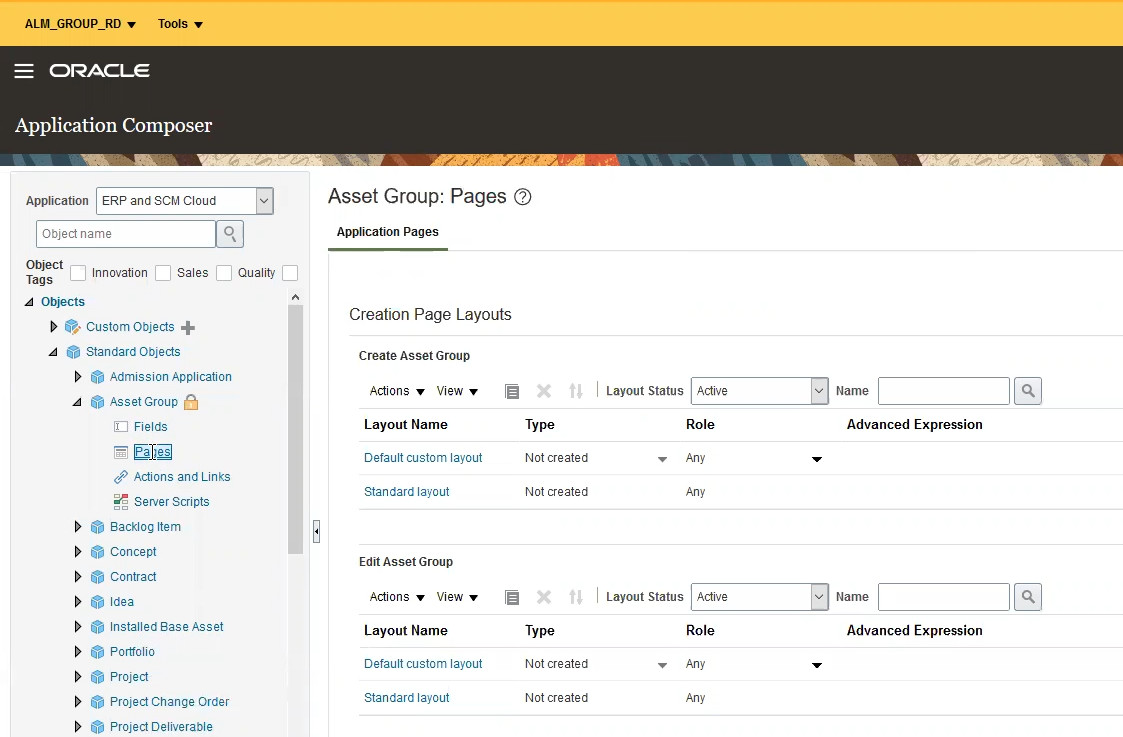
Task: Enable the Sales object tag checkbox
Action: point(163,273)
